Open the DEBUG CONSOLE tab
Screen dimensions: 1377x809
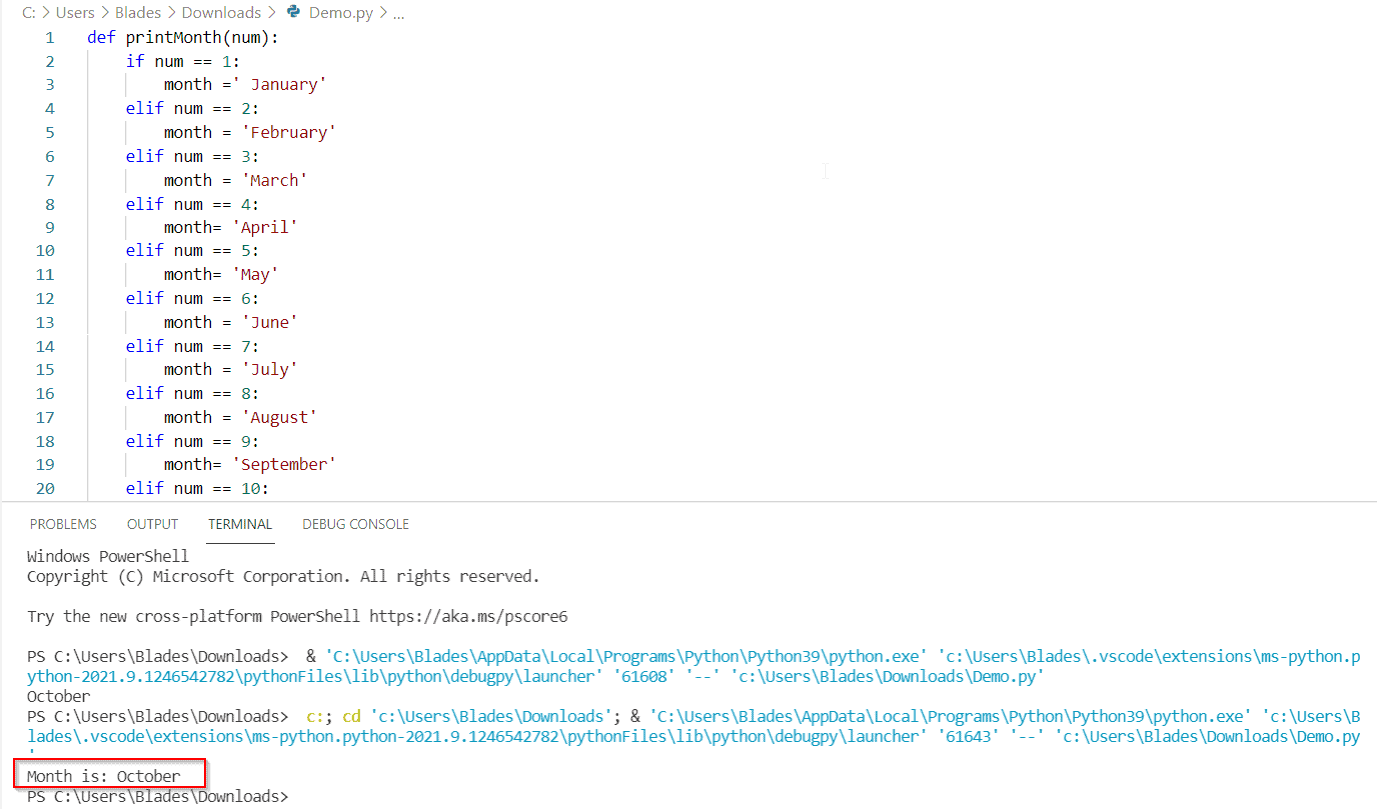356,524
